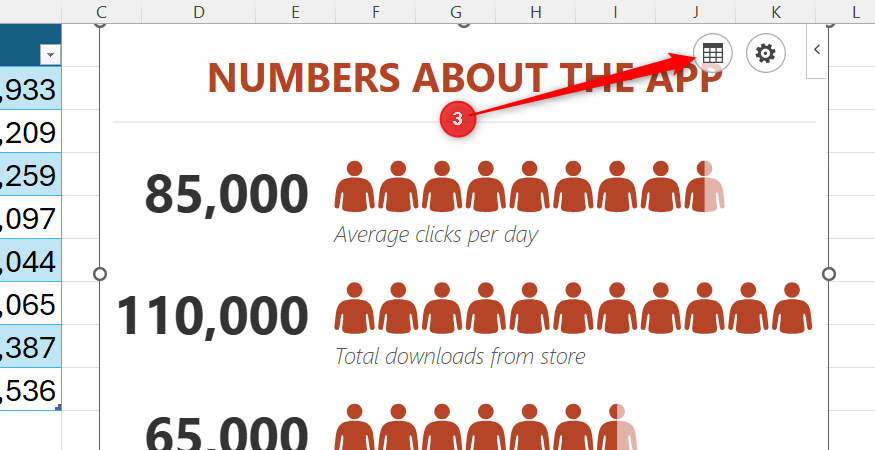Select the cell ending in ,933
This screenshot has width=875, height=450.
(31, 88)
